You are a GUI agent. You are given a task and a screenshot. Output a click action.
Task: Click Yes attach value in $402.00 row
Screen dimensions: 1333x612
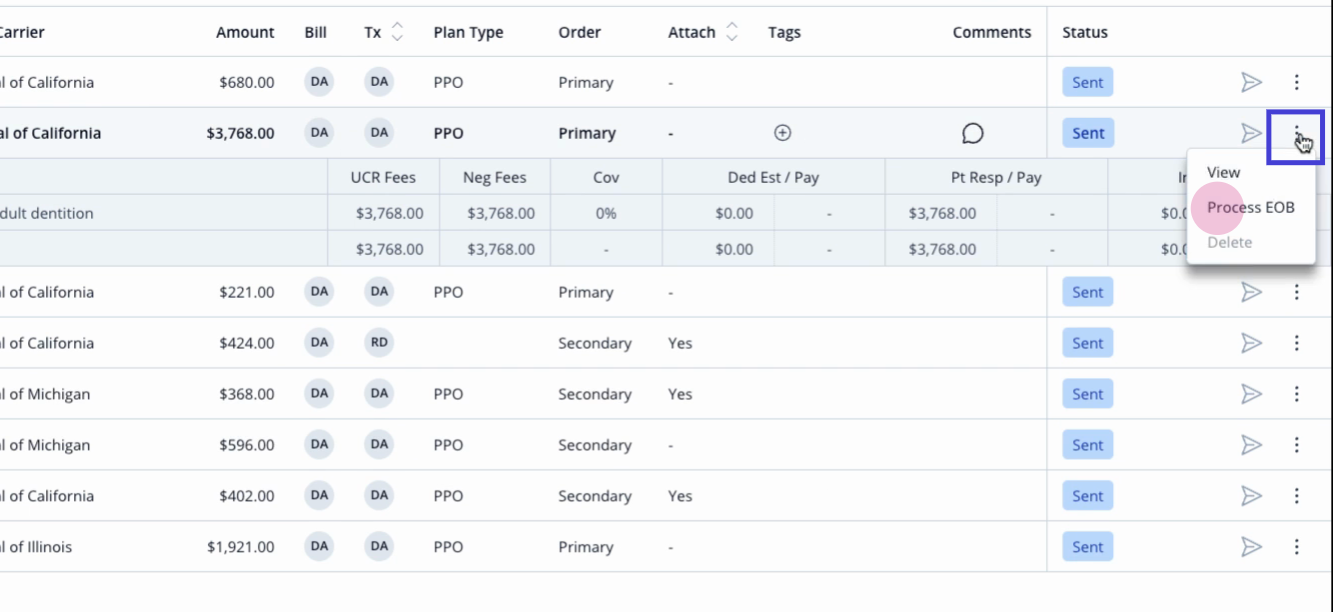[x=680, y=496]
